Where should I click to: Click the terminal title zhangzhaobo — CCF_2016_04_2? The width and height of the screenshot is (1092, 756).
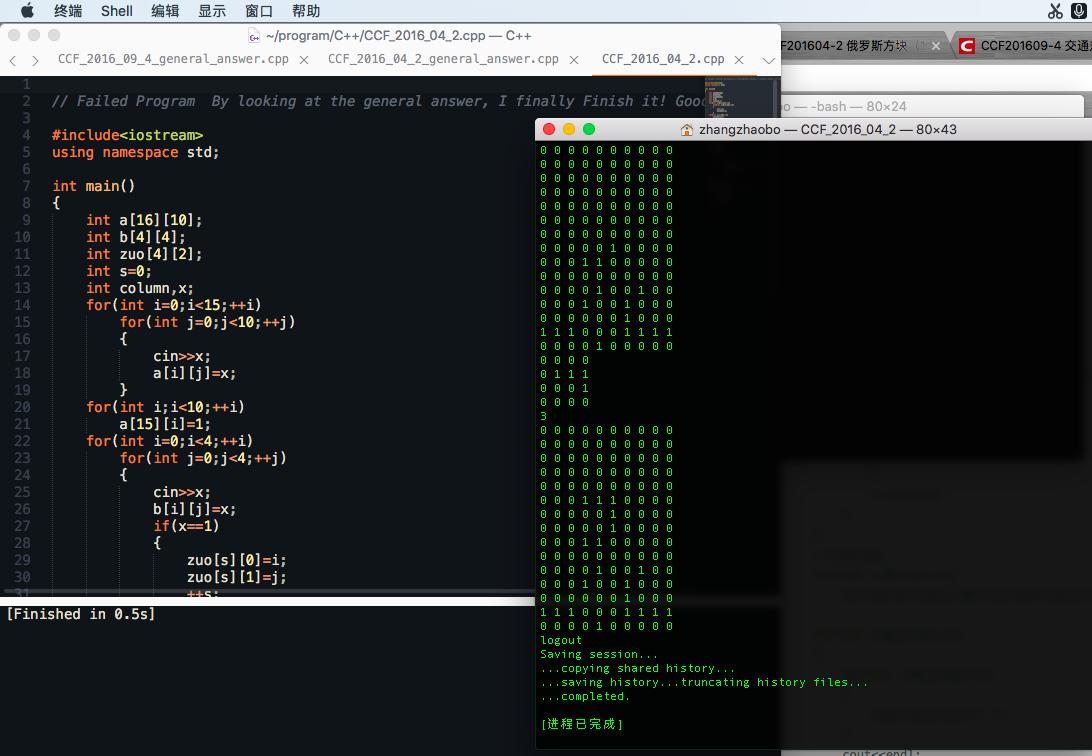pos(827,129)
